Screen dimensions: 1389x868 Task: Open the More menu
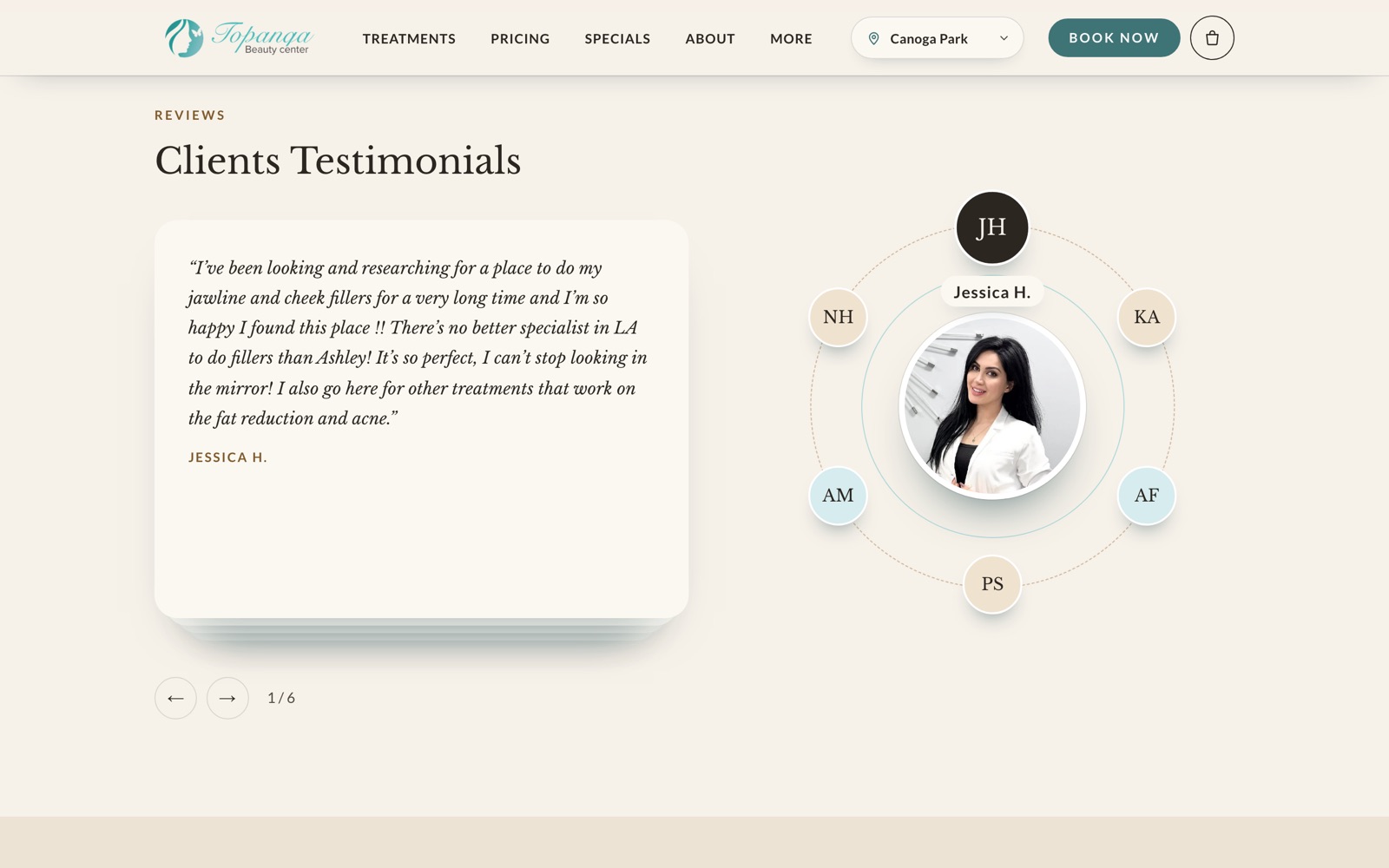[x=791, y=39]
